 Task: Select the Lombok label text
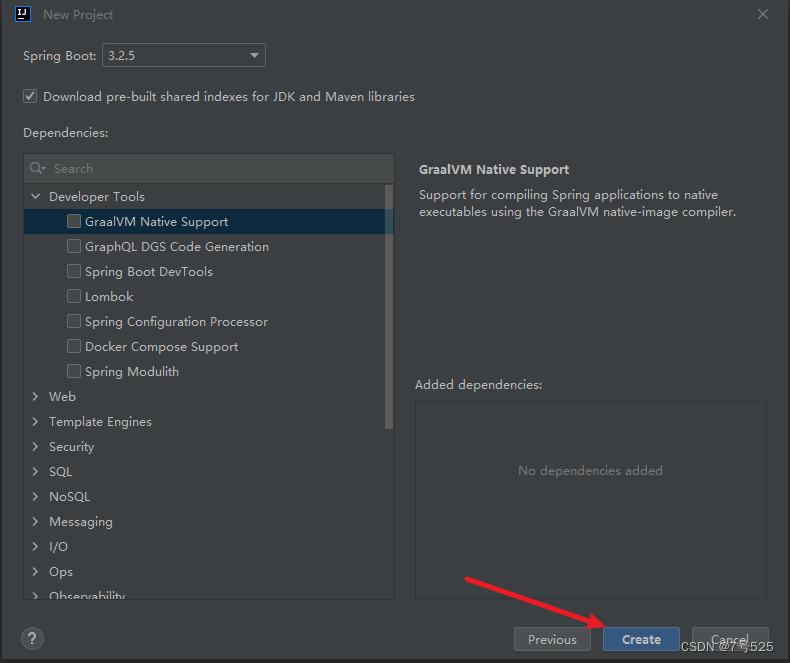[109, 296]
